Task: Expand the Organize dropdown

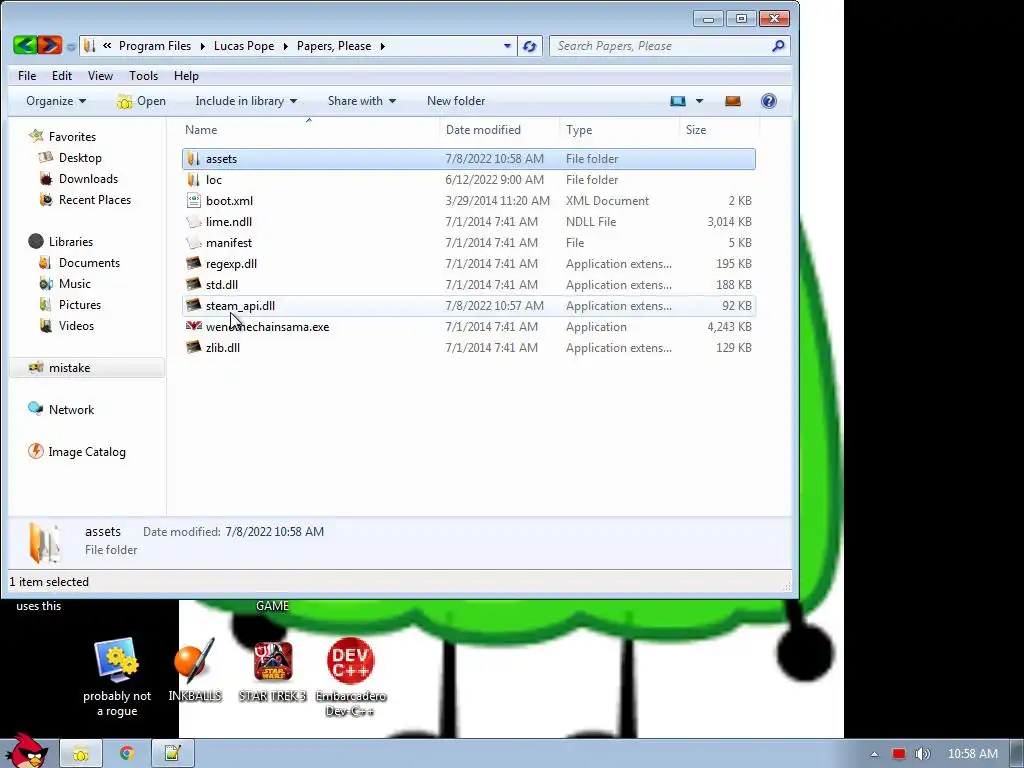Action: [56, 101]
